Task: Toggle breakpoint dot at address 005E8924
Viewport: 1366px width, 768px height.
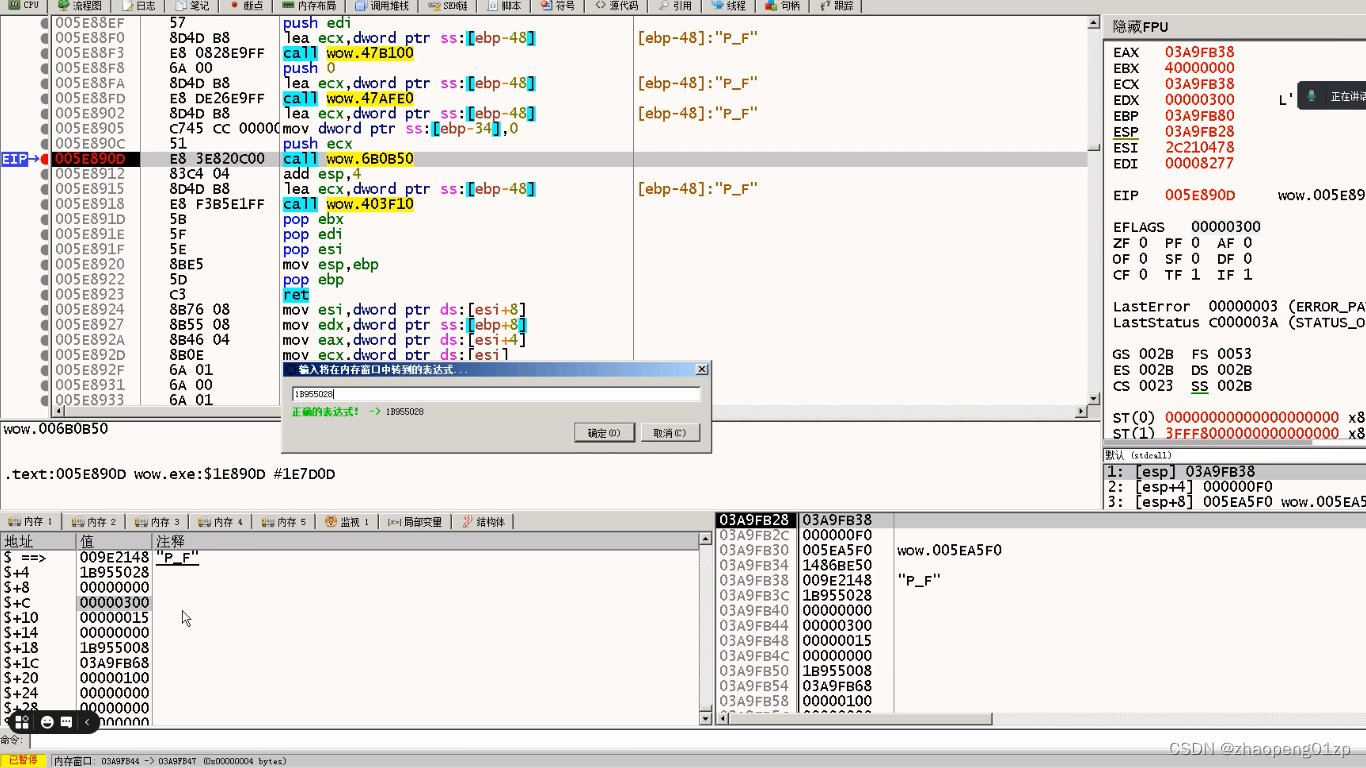Action: point(45,310)
